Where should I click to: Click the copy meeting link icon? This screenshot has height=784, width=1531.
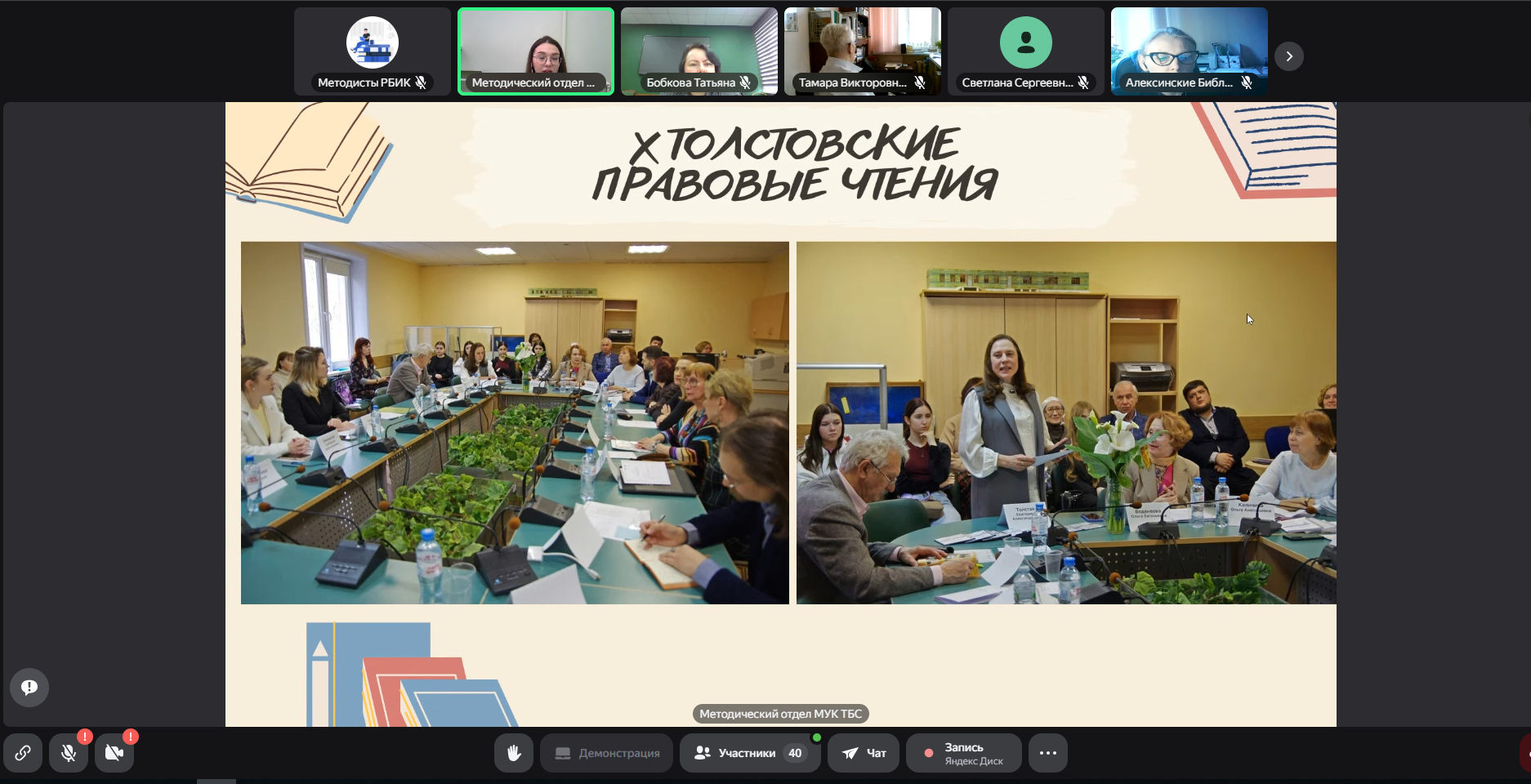(x=23, y=753)
